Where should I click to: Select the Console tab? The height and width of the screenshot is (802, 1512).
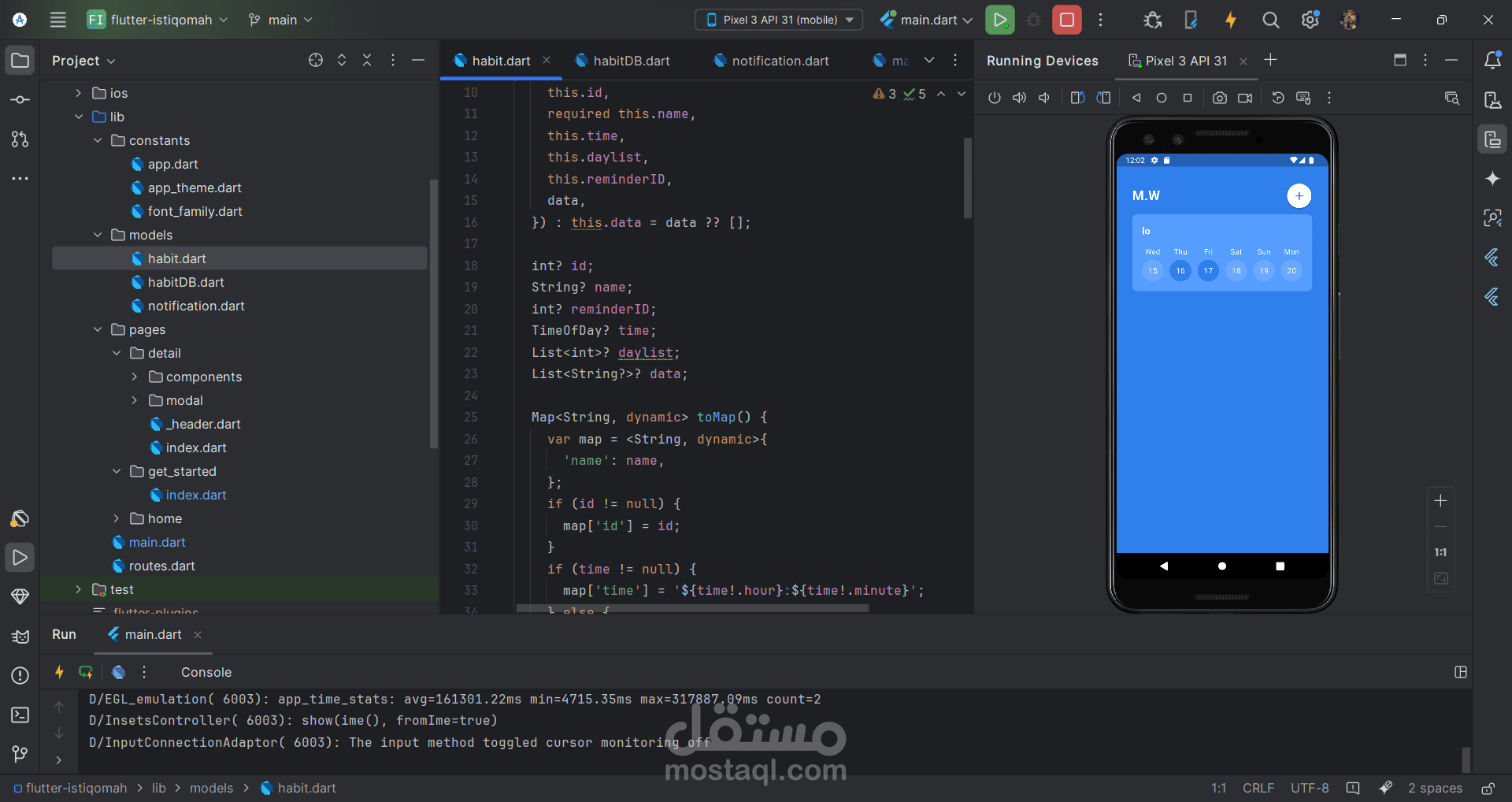[x=206, y=672]
